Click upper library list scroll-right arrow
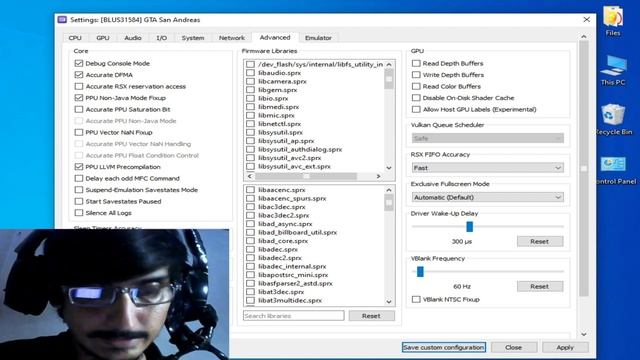Screen dimensions: 640x360 coord(378,176)
